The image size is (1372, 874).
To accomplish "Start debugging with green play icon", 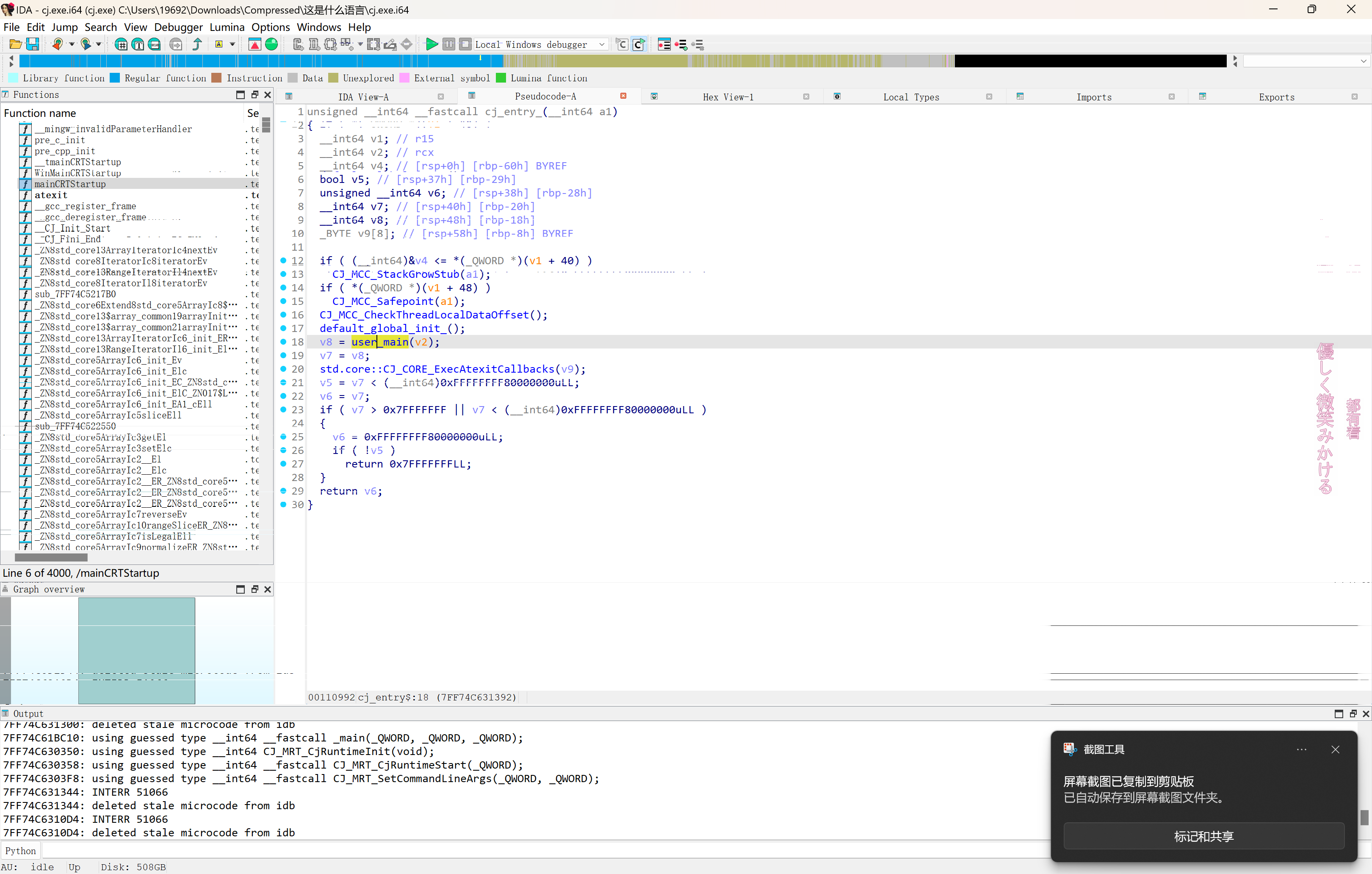I will click(x=432, y=44).
